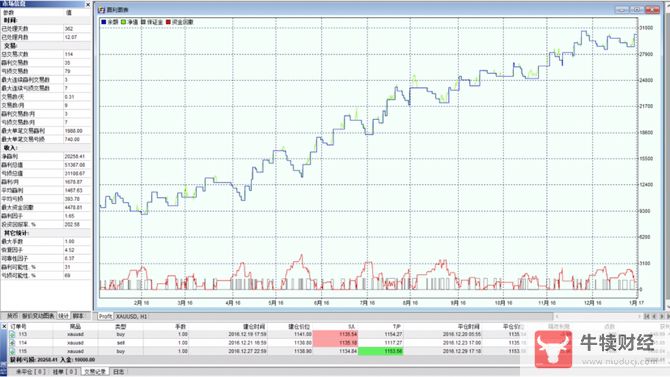Select the 净盈利 value 20258.41
This screenshot has width=670, height=377.
point(74,156)
